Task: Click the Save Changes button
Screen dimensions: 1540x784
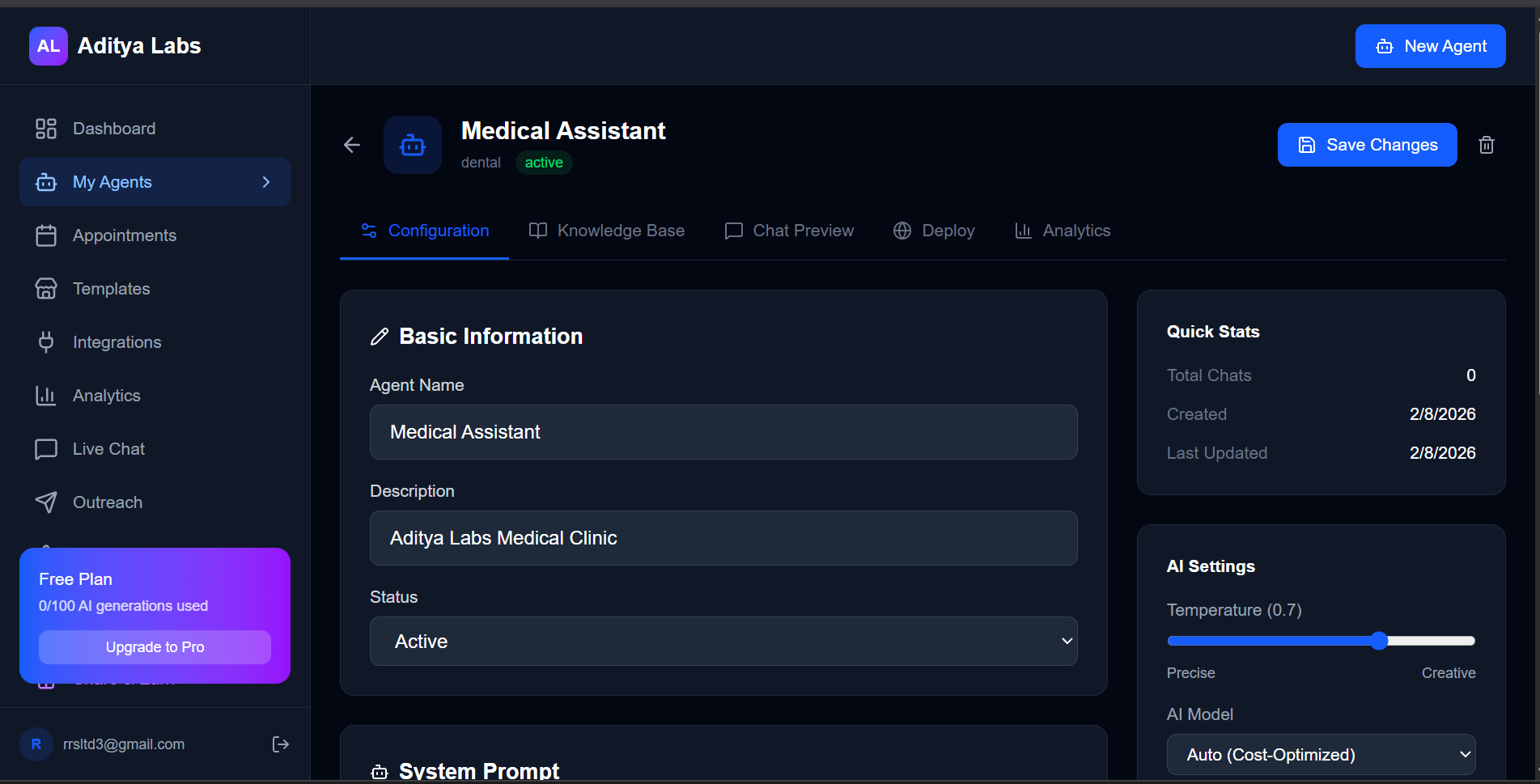Action: pos(1367,145)
